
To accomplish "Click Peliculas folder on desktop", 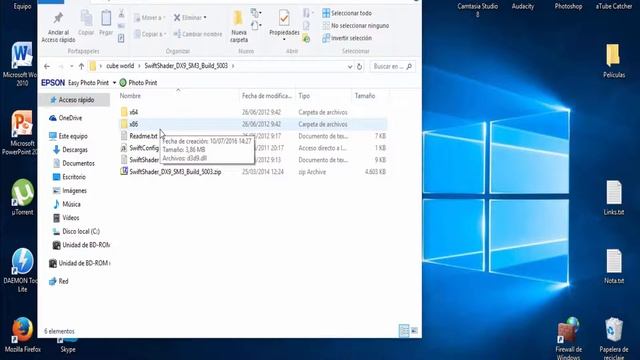I will (613, 60).
